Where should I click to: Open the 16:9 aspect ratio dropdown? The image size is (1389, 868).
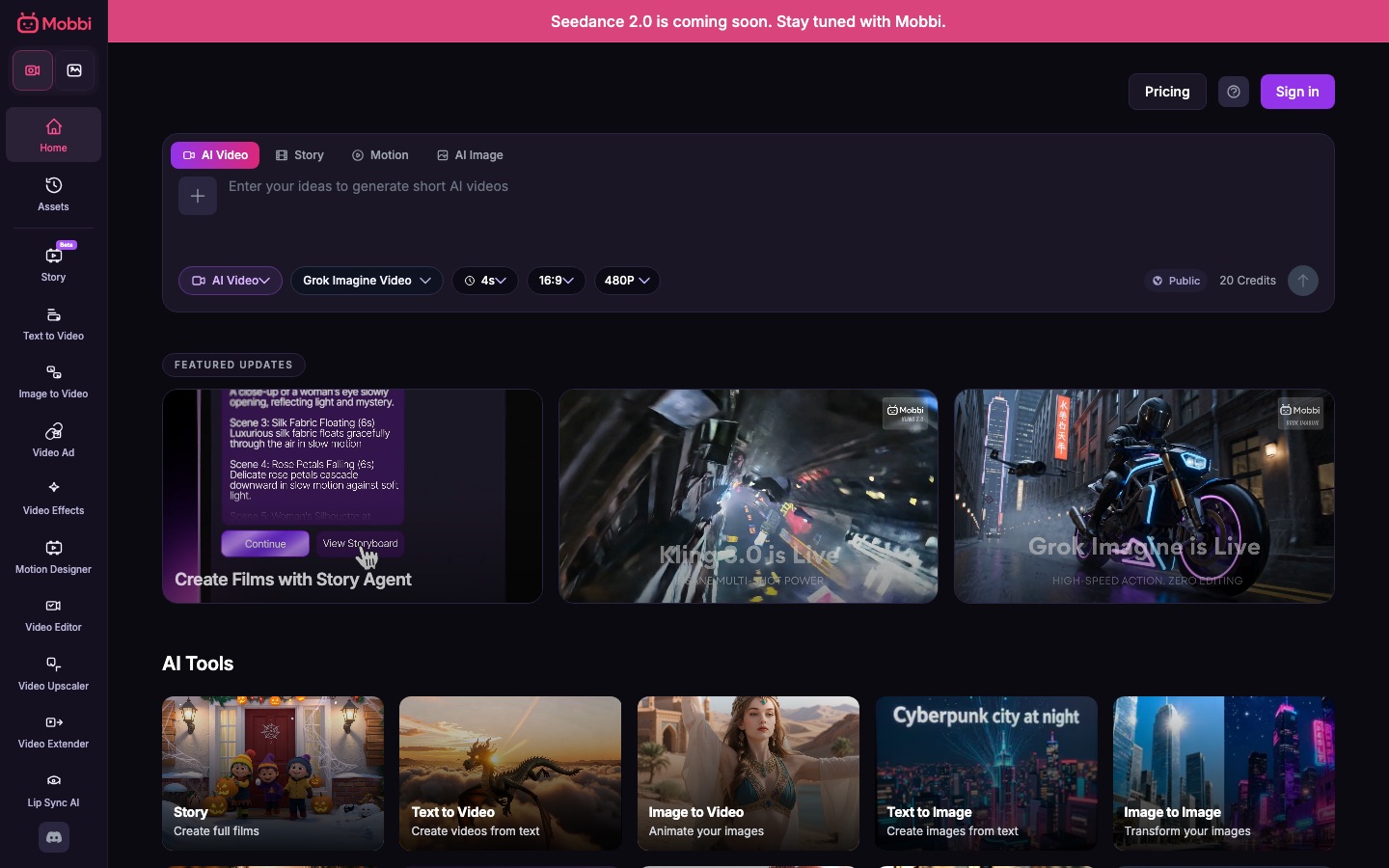(557, 281)
